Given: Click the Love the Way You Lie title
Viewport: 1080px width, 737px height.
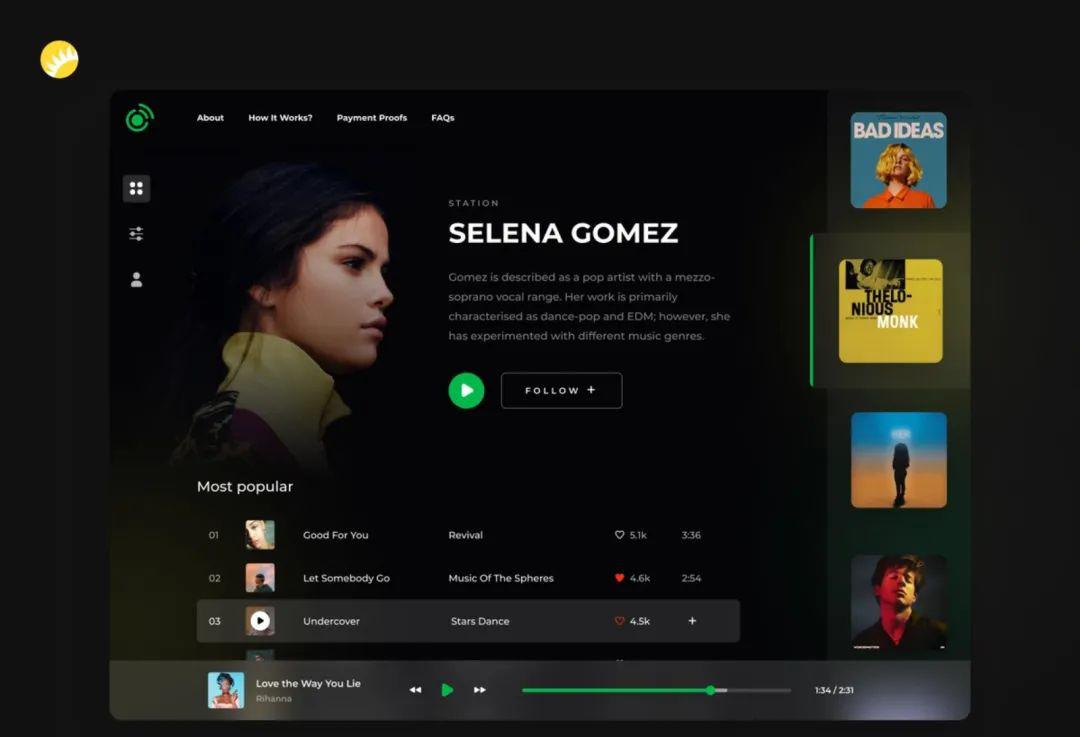Looking at the screenshot, I should click(x=308, y=683).
